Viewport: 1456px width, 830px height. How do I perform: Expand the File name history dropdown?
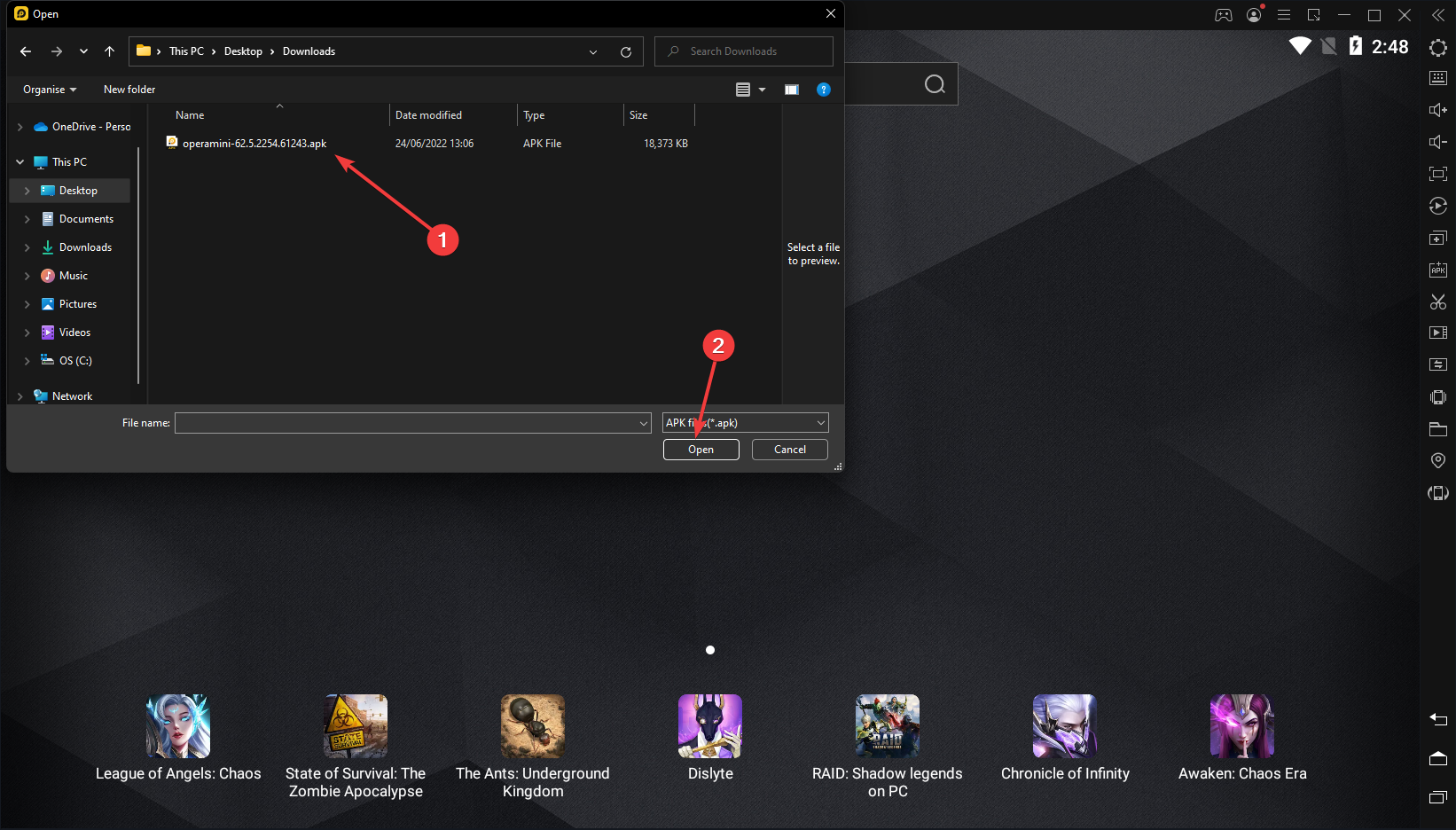pyautogui.click(x=644, y=423)
